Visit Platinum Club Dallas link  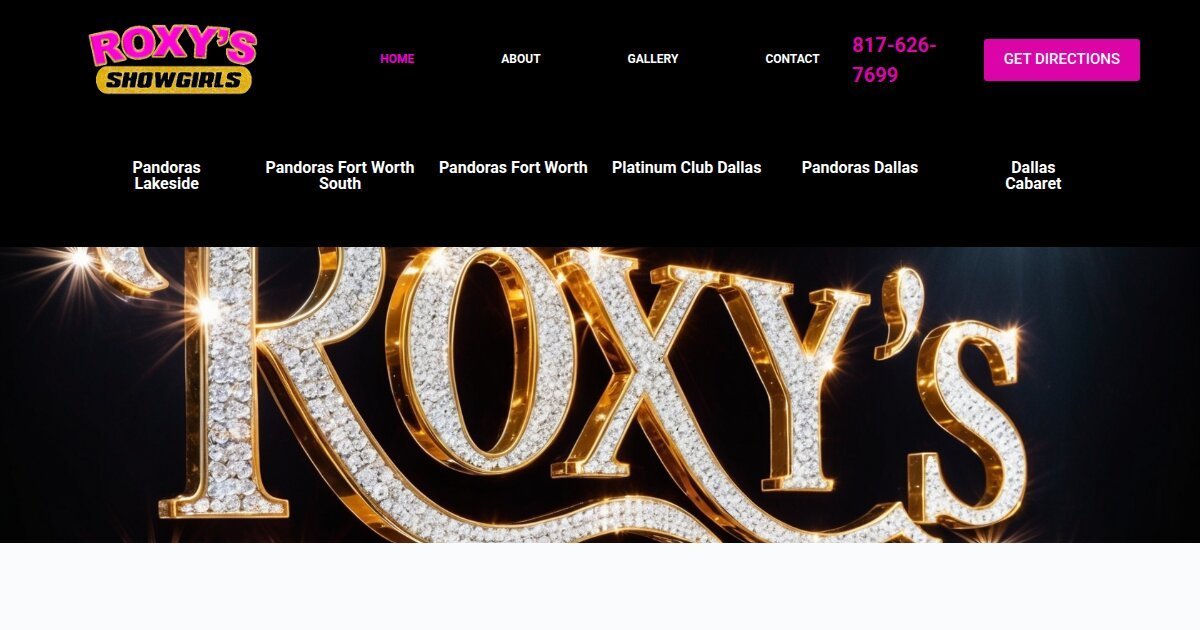(x=687, y=168)
